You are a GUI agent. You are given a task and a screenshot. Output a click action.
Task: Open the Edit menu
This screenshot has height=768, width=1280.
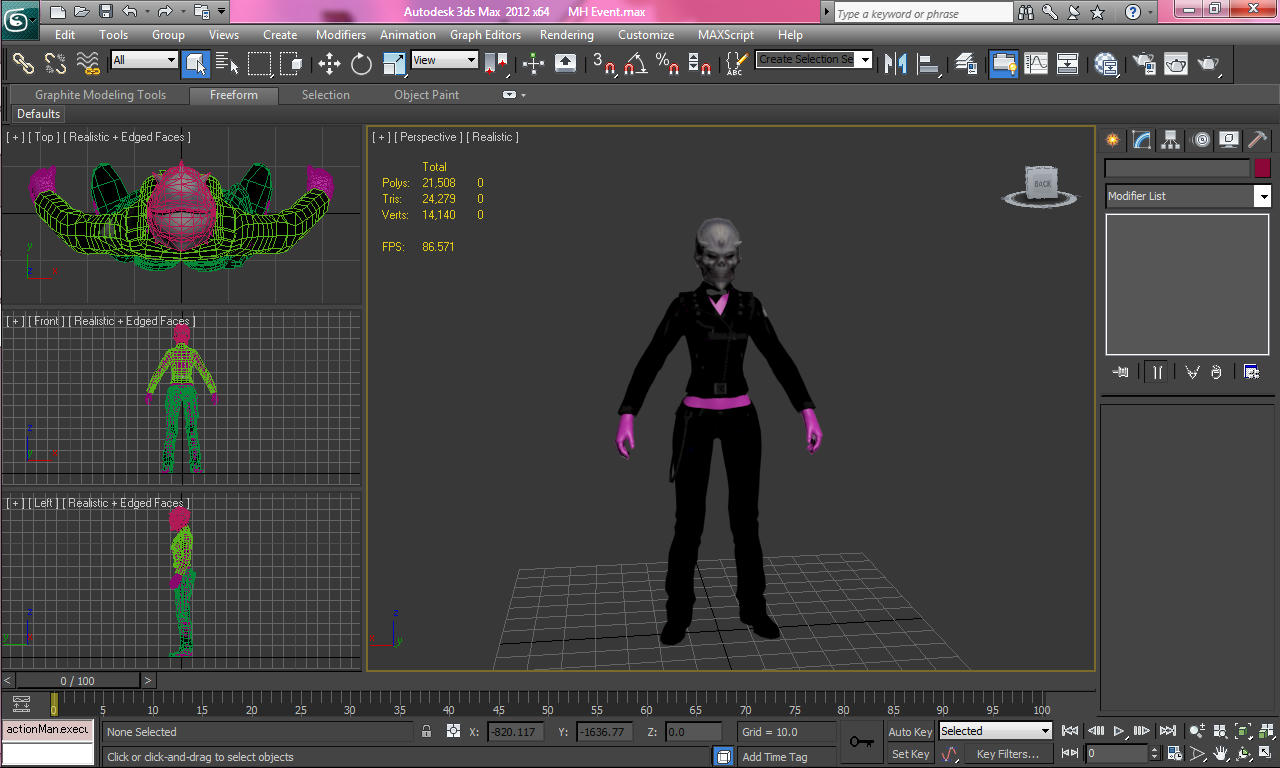65,34
